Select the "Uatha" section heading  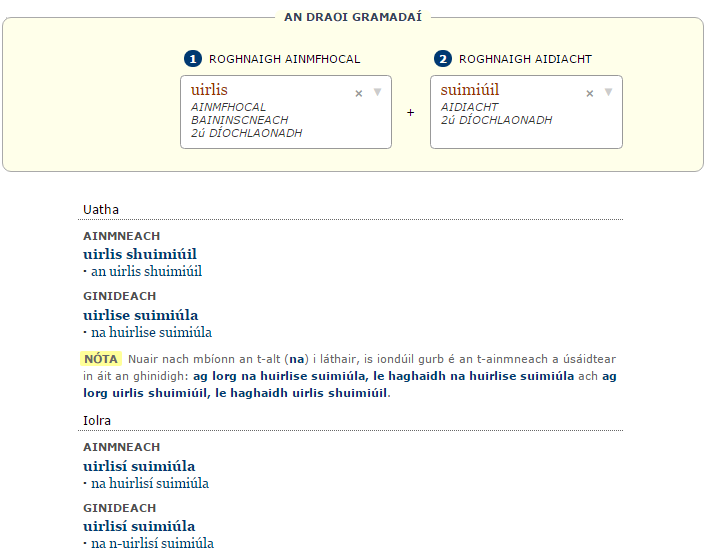coord(101,210)
